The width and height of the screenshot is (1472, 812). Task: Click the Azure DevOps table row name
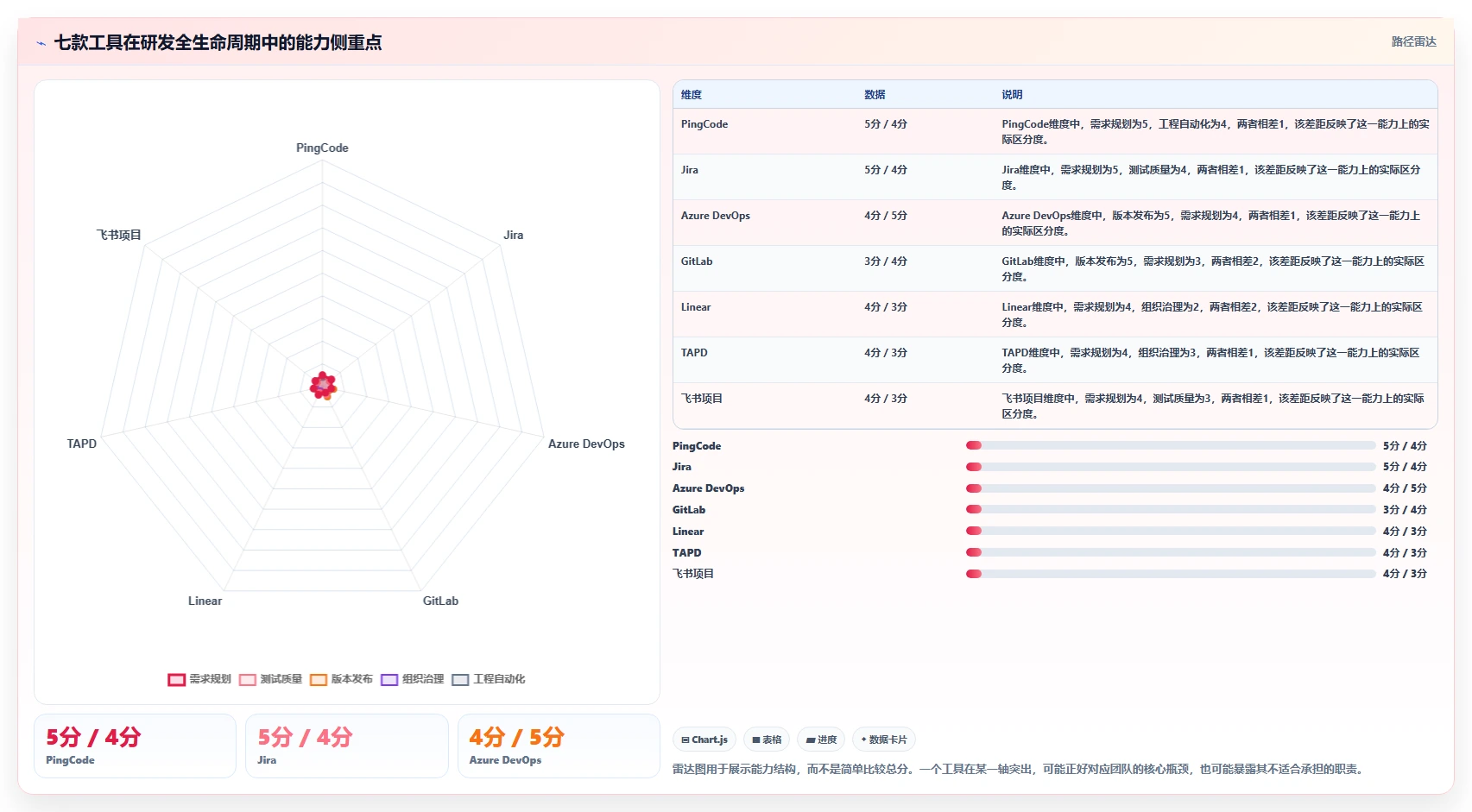click(x=716, y=216)
